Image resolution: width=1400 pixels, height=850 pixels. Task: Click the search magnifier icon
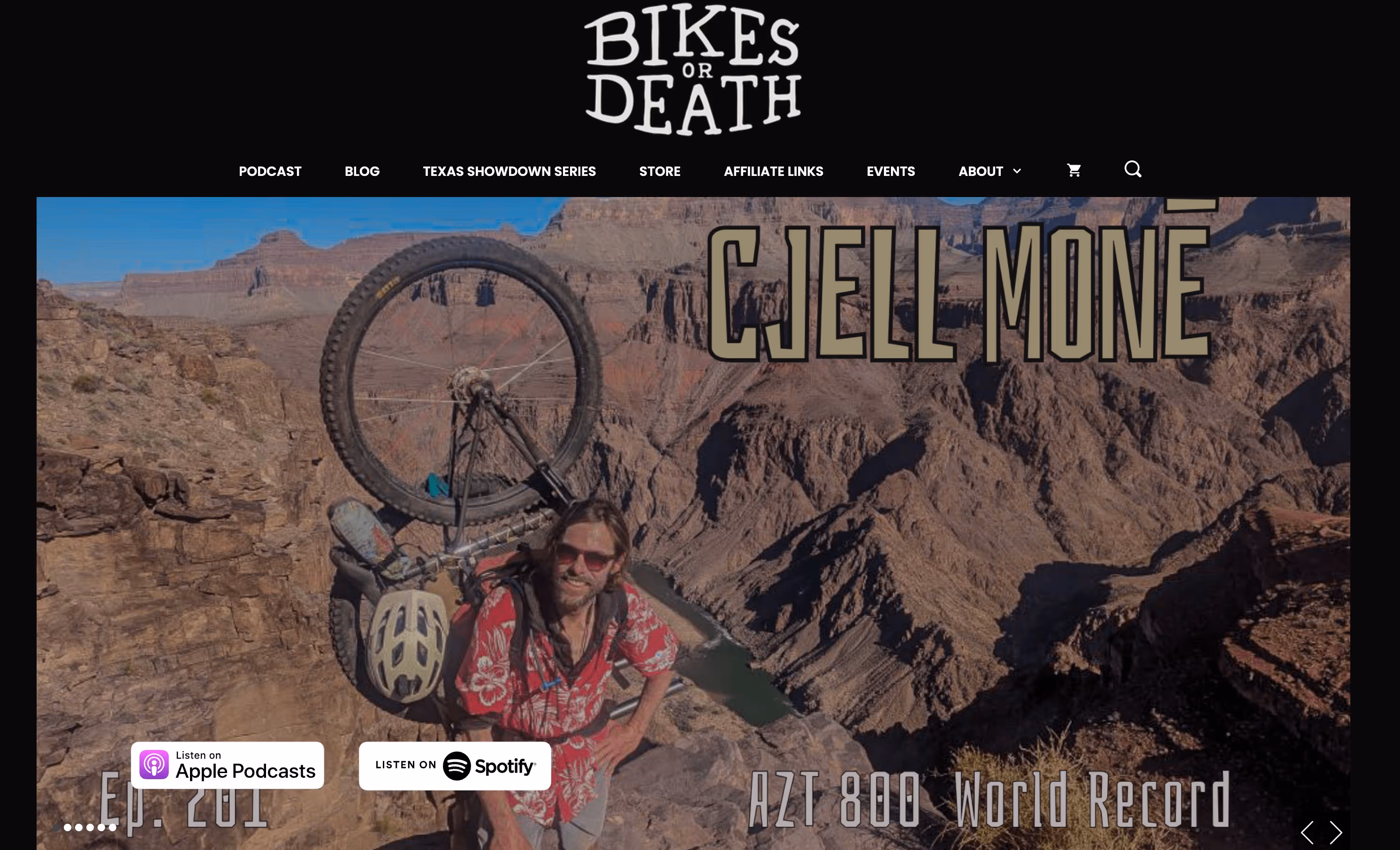(x=1133, y=169)
